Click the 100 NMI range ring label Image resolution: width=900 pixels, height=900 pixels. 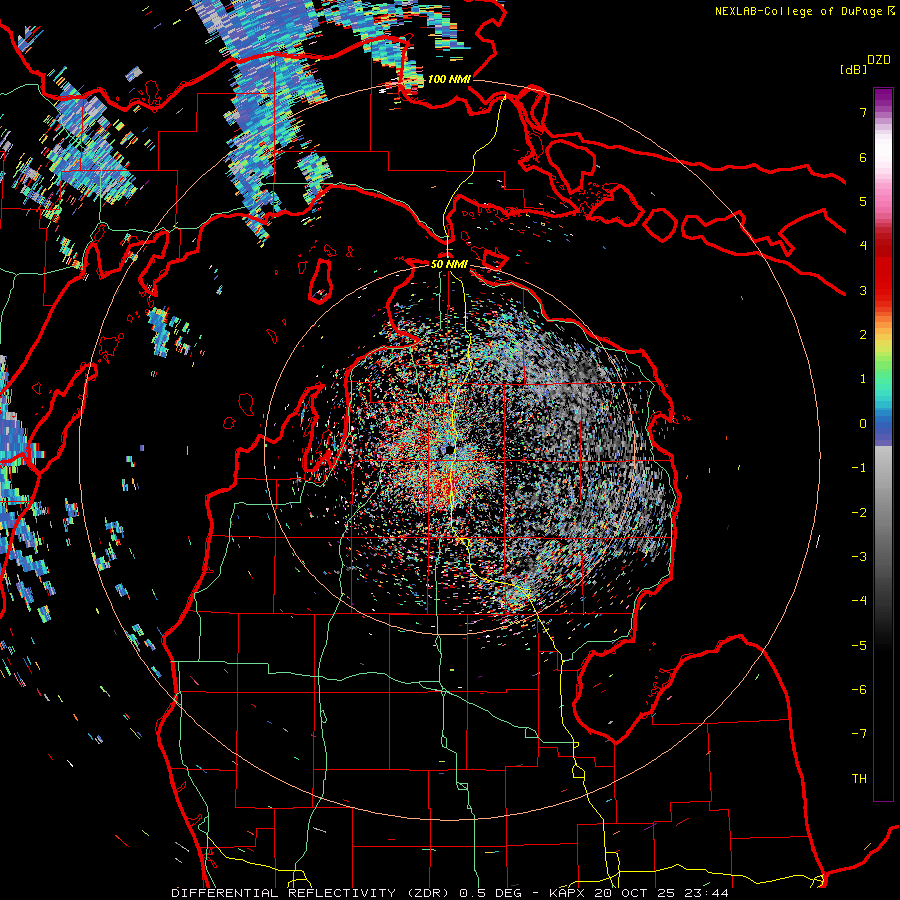pyautogui.click(x=449, y=79)
